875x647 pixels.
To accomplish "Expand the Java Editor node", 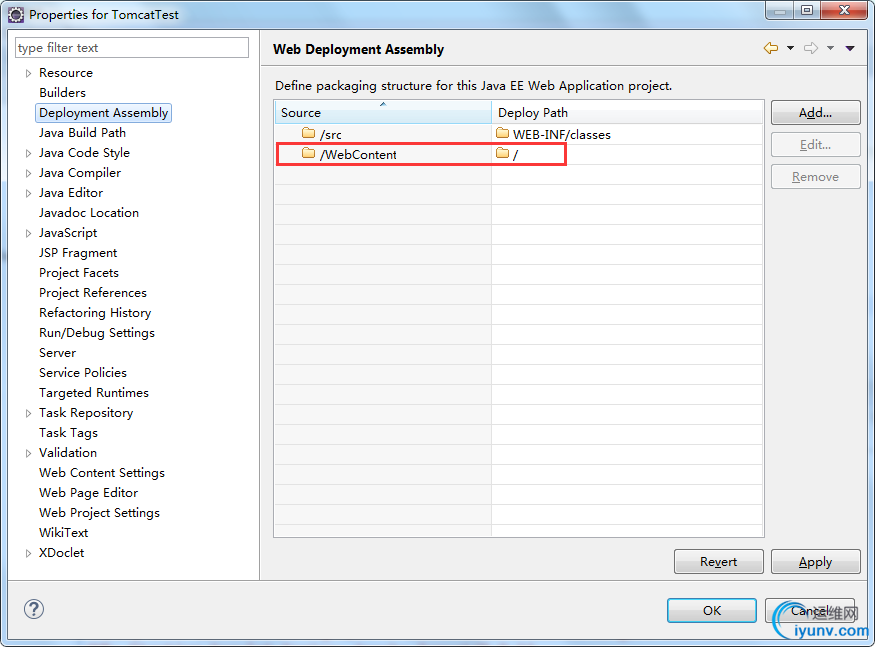I will [x=28, y=193].
